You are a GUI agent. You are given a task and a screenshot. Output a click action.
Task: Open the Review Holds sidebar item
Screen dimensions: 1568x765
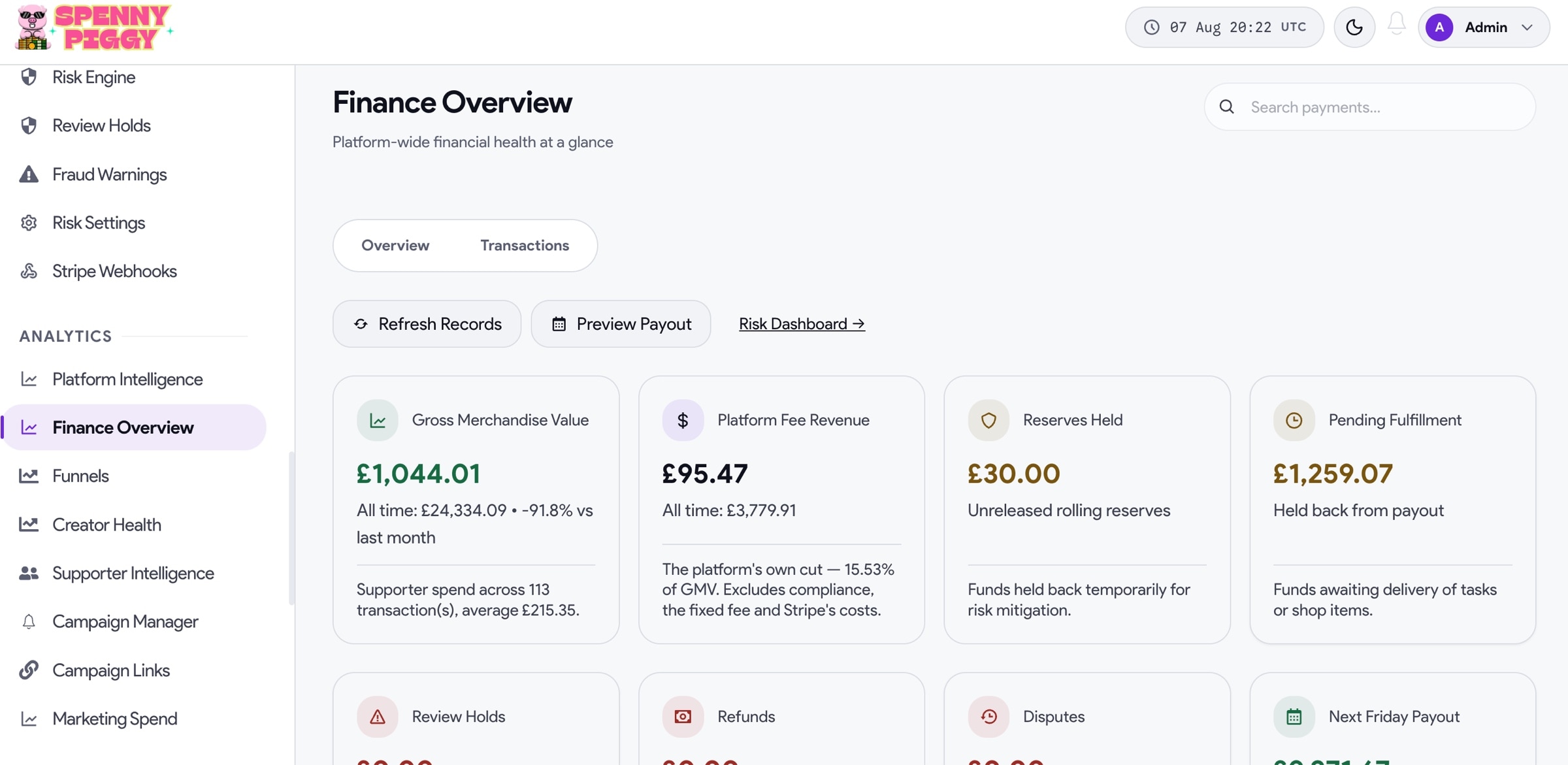point(101,125)
